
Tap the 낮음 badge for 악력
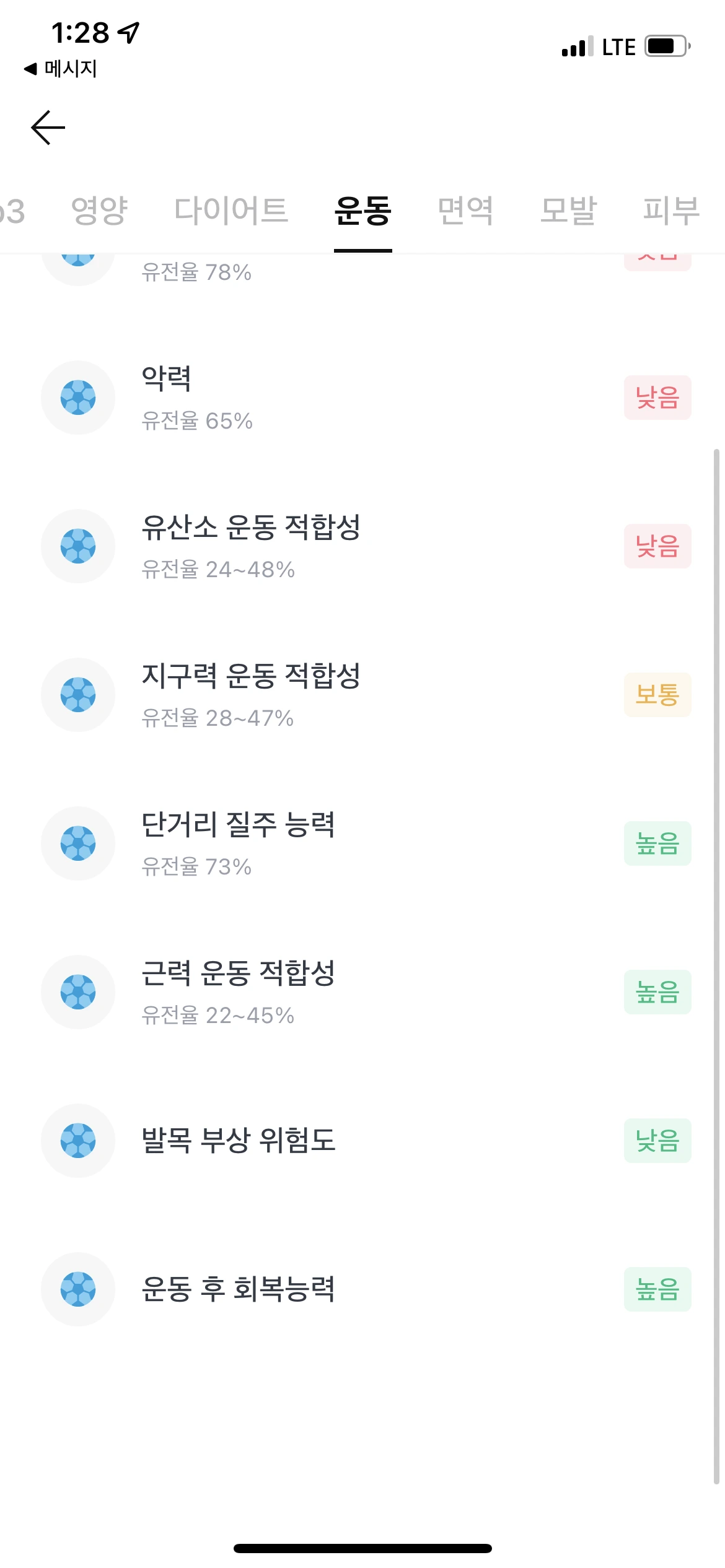click(657, 398)
